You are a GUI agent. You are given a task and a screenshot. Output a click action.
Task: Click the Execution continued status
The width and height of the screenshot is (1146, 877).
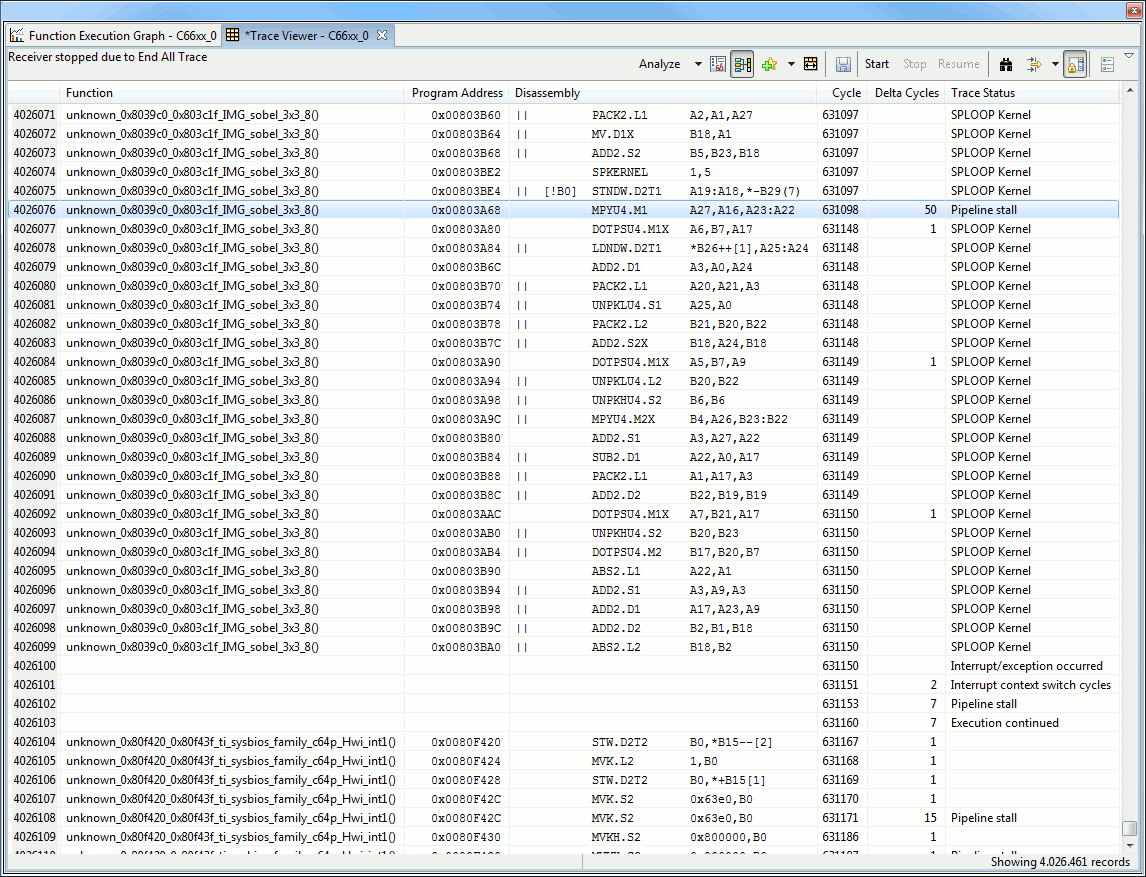pyautogui.click(x=1004, y=723)
